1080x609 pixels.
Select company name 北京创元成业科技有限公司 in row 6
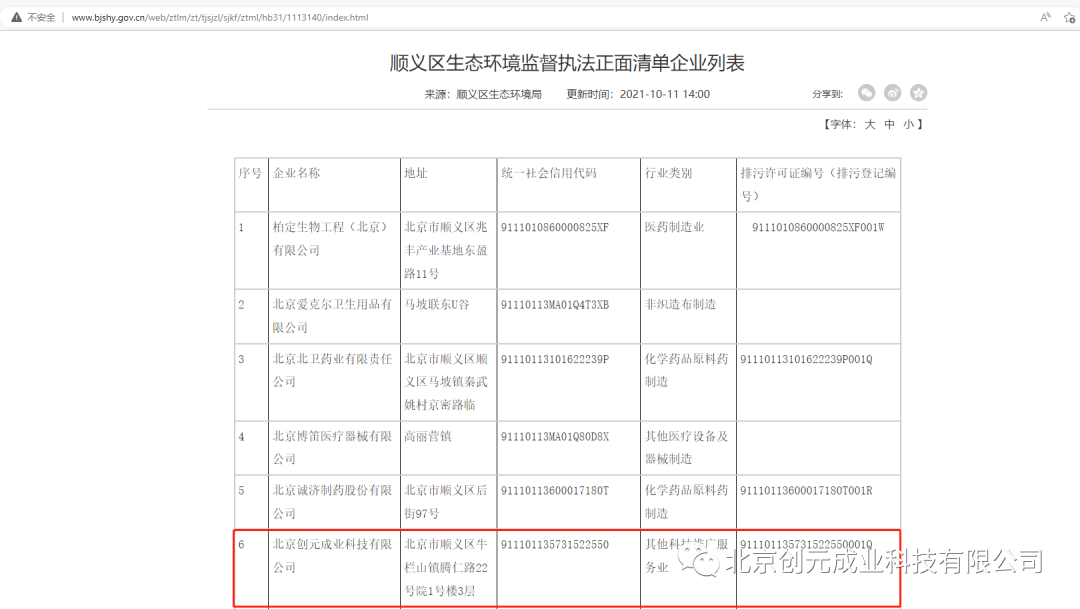(x=332, y=555)
